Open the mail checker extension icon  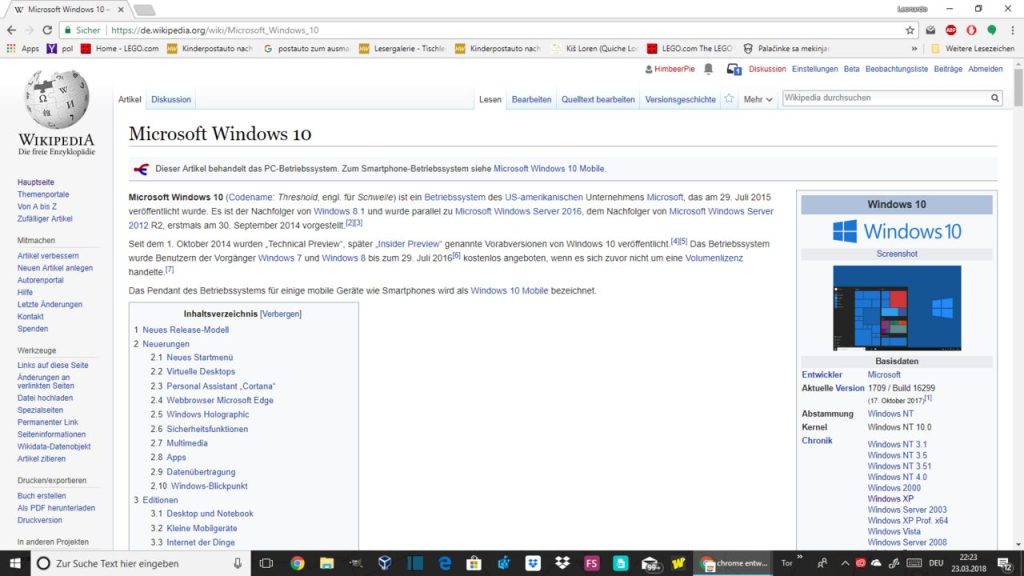tap(931, 30)
